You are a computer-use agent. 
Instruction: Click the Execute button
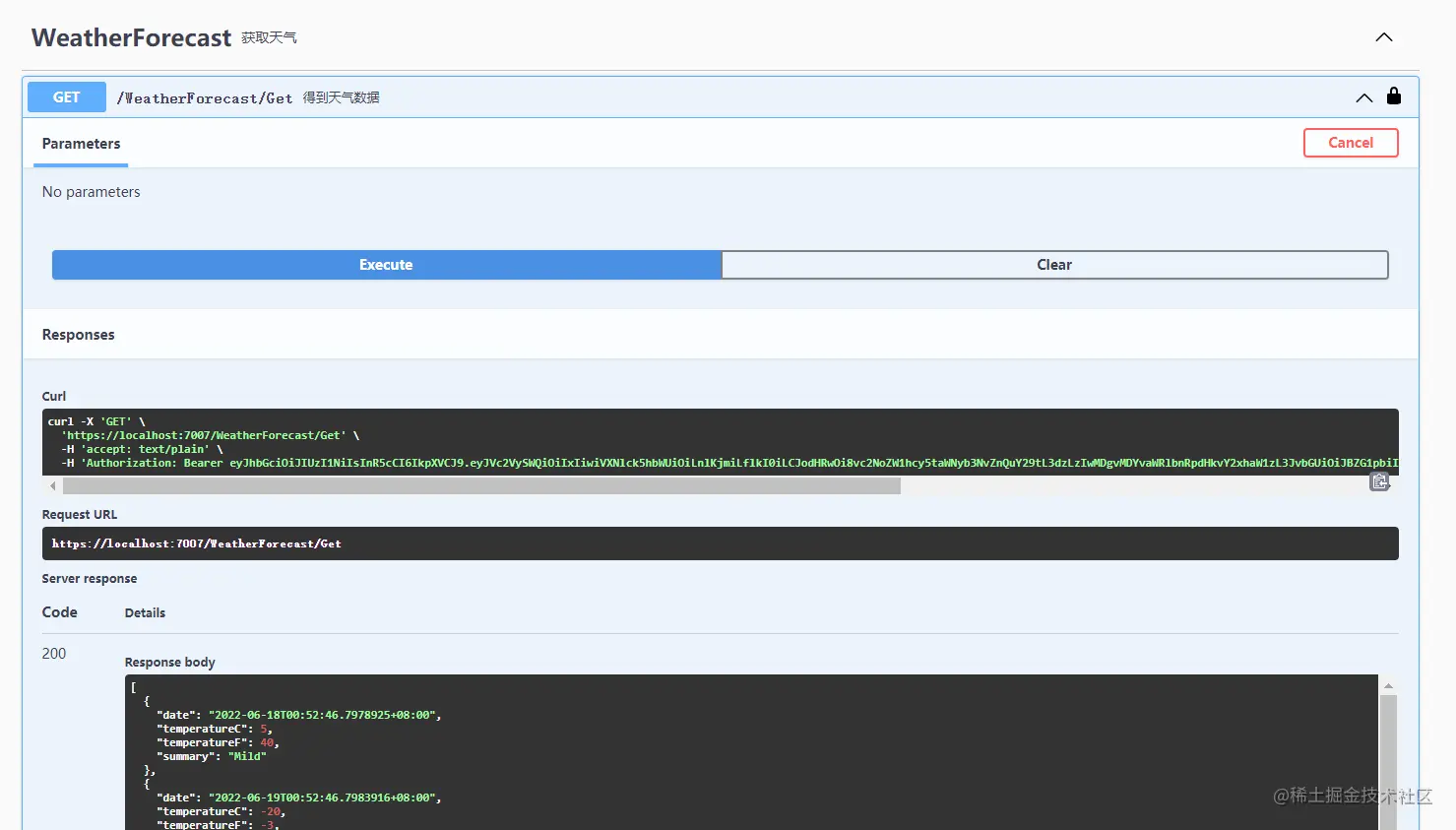tap(386, 265)
